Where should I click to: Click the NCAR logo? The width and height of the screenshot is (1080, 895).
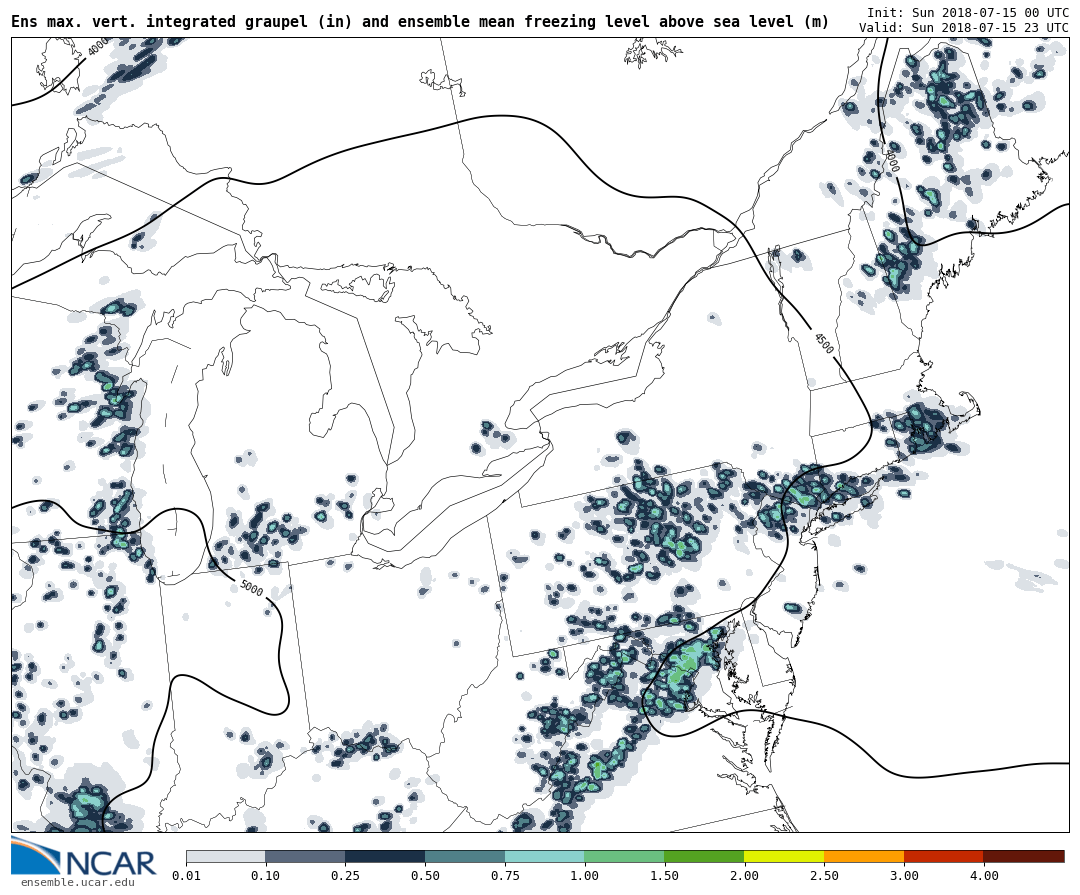coord(83,858)
